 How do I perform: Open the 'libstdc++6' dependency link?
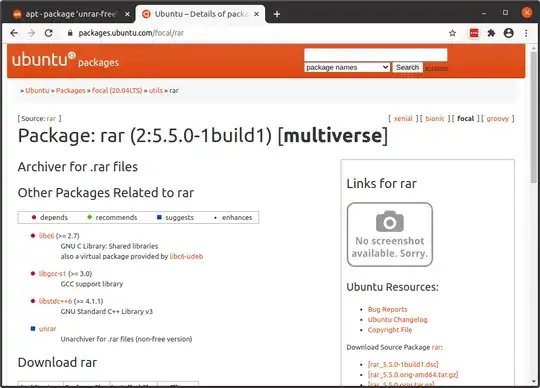(55, 301)
